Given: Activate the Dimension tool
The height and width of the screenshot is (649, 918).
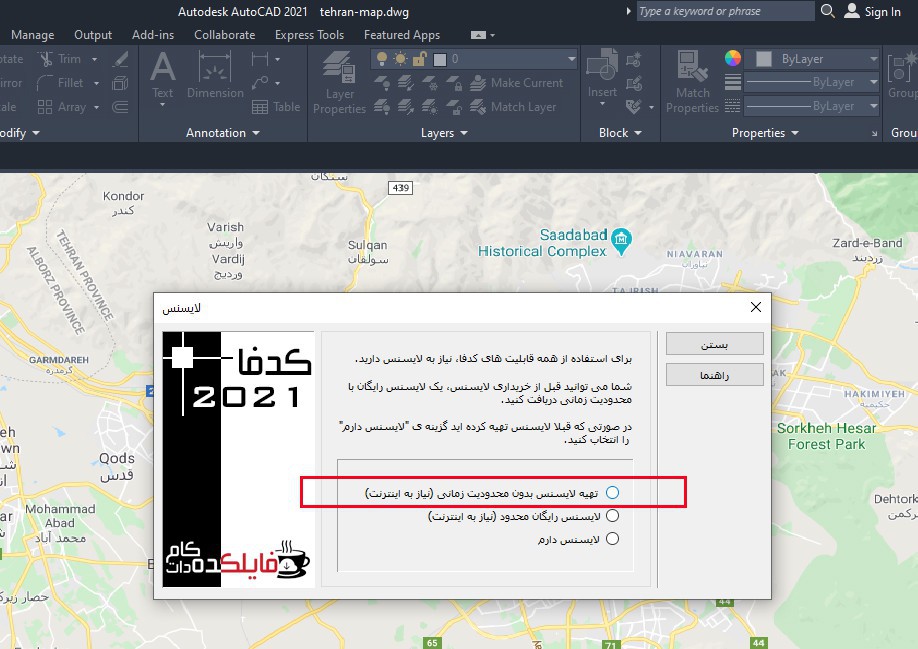Looking at the screenshot, I should tap(215, 75).
